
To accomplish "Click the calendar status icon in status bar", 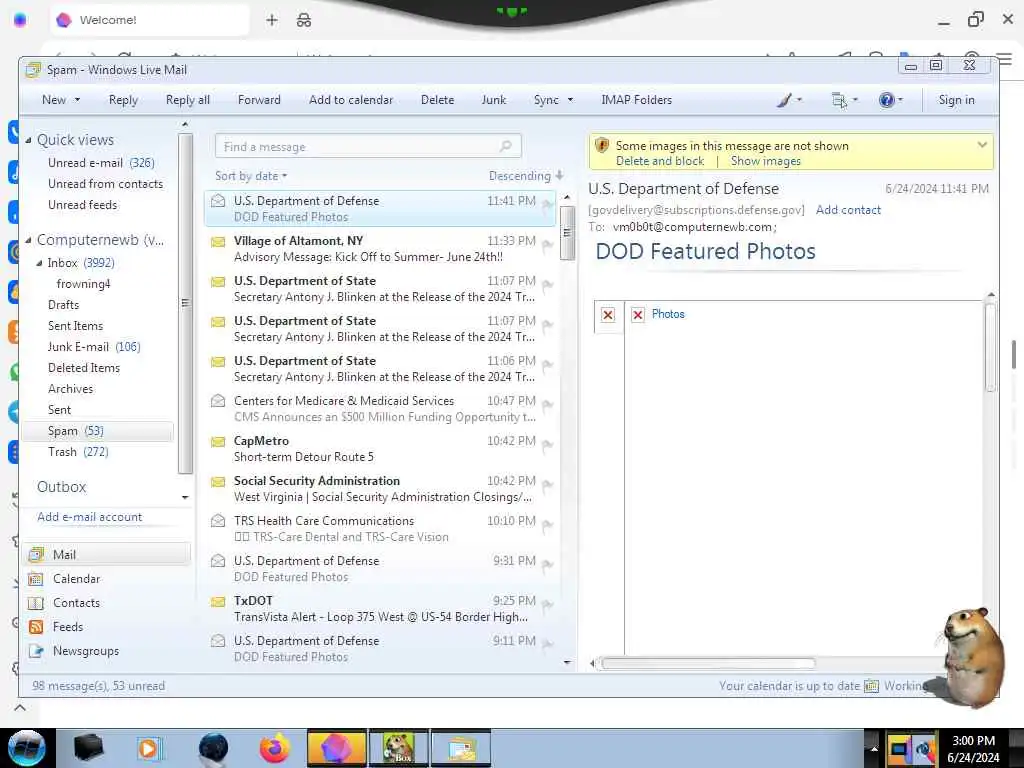I will coord(871,686).
